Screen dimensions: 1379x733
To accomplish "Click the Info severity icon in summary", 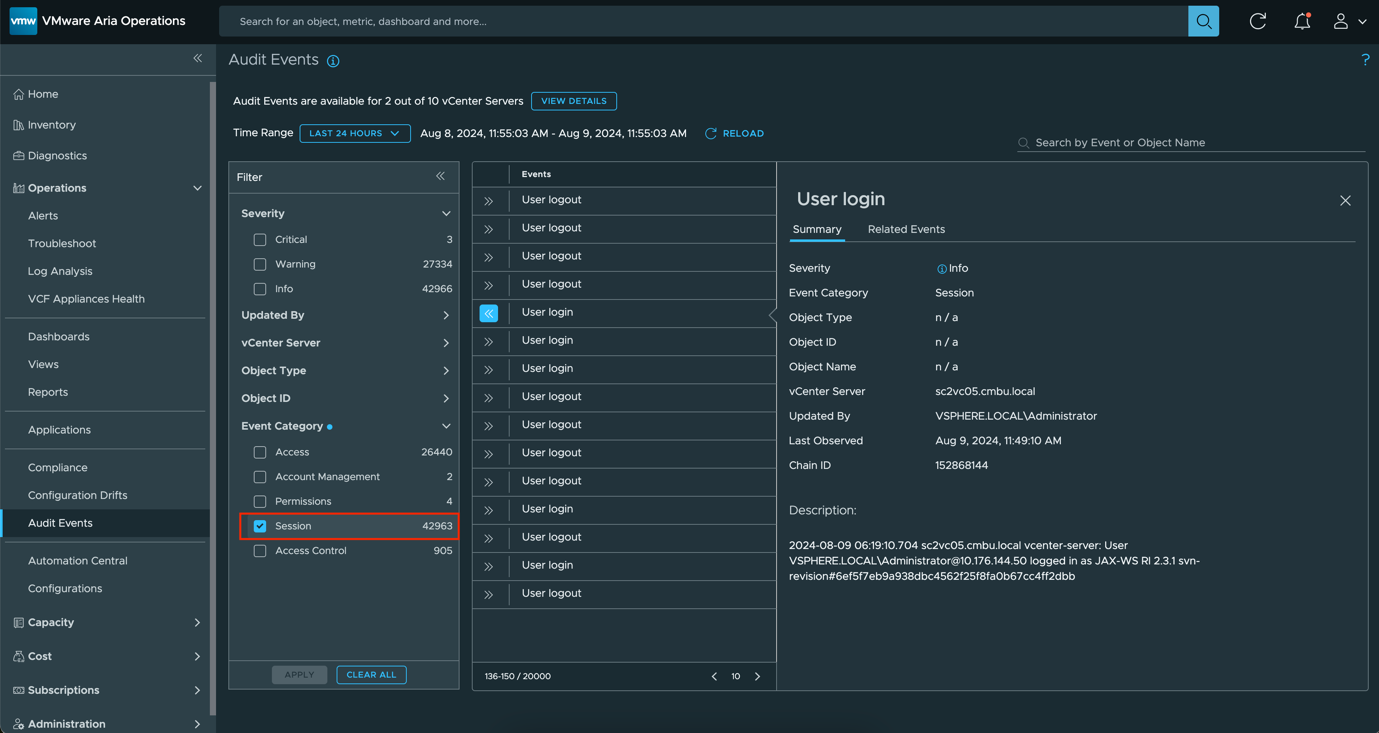I will [941, 269].
